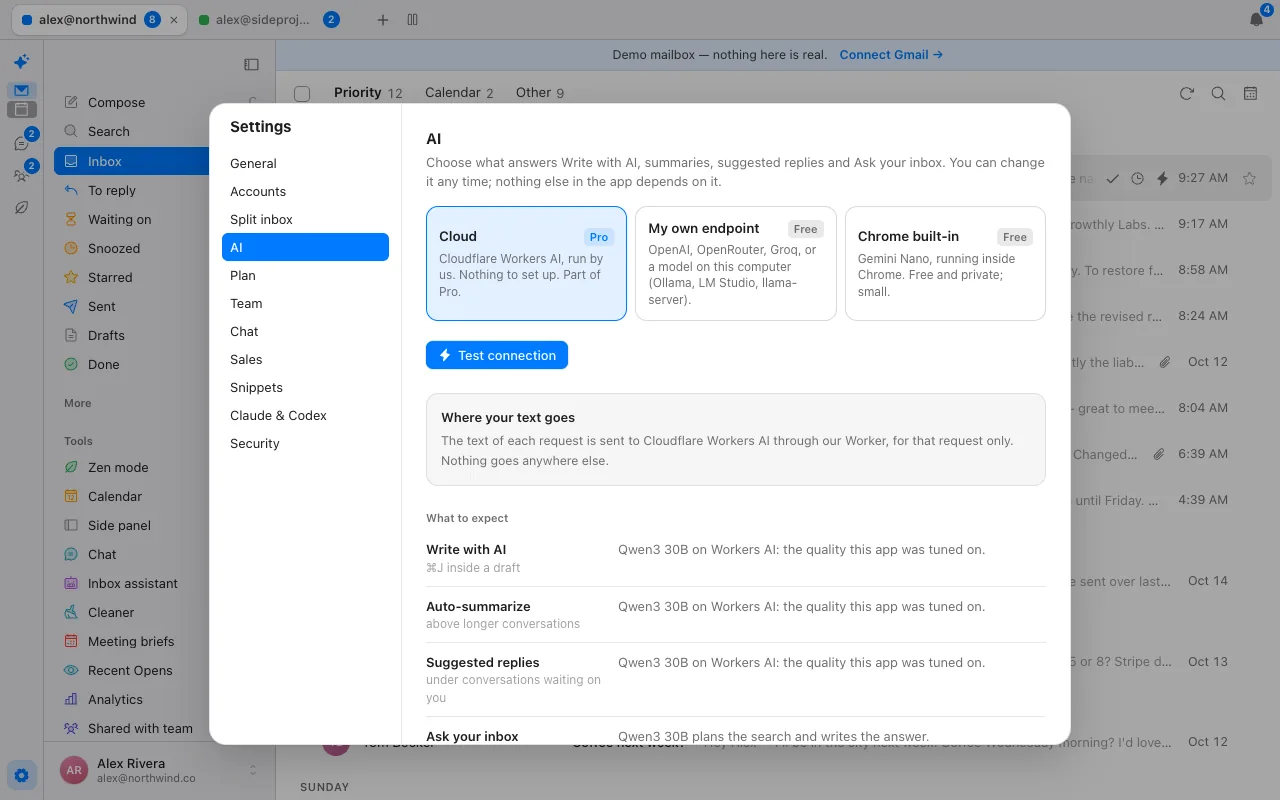
Task: Open Snippets settings section
Action: [305, 387]
